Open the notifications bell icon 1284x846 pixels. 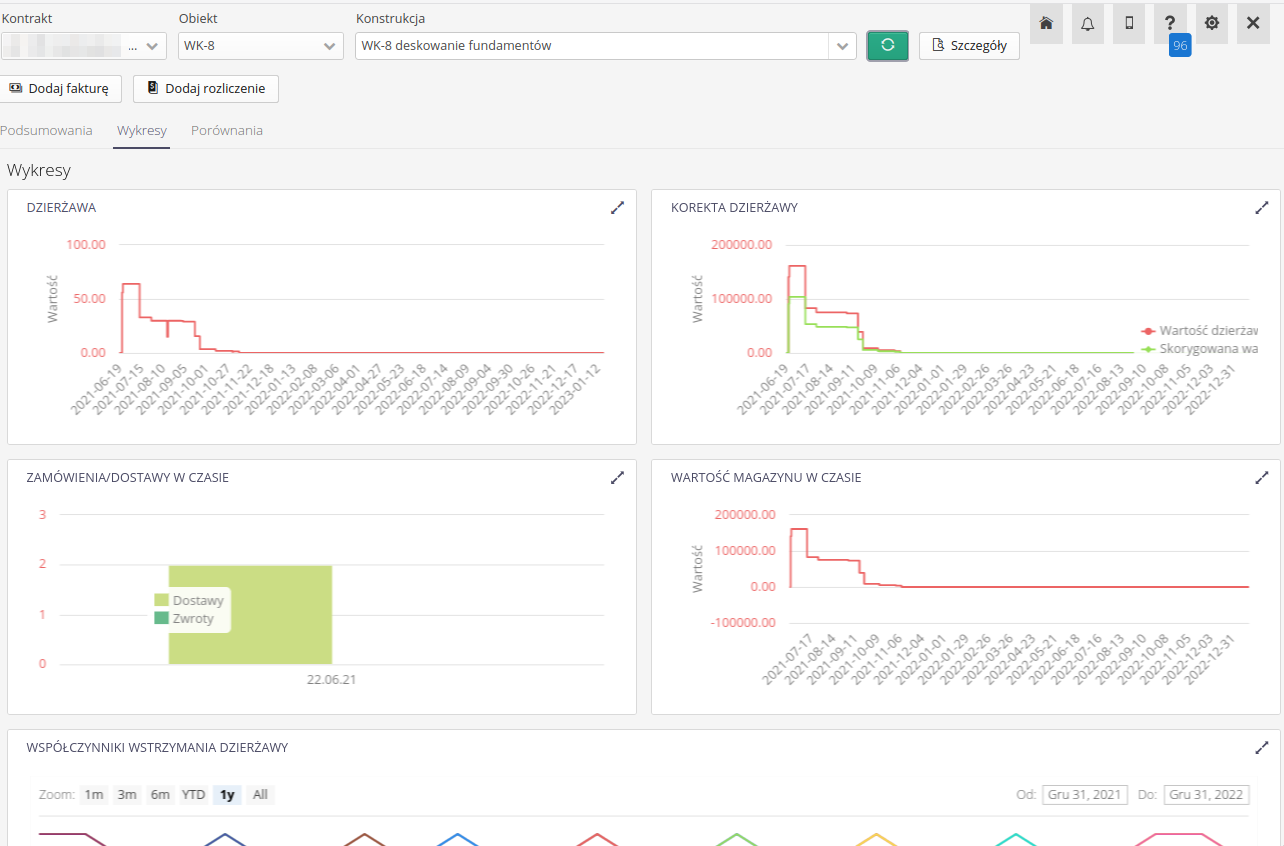point(1088,23)
